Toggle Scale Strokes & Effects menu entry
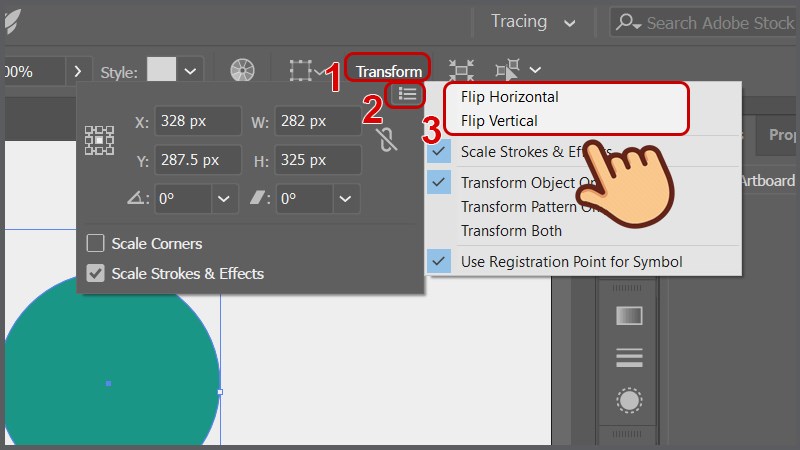 pos(583,152)
